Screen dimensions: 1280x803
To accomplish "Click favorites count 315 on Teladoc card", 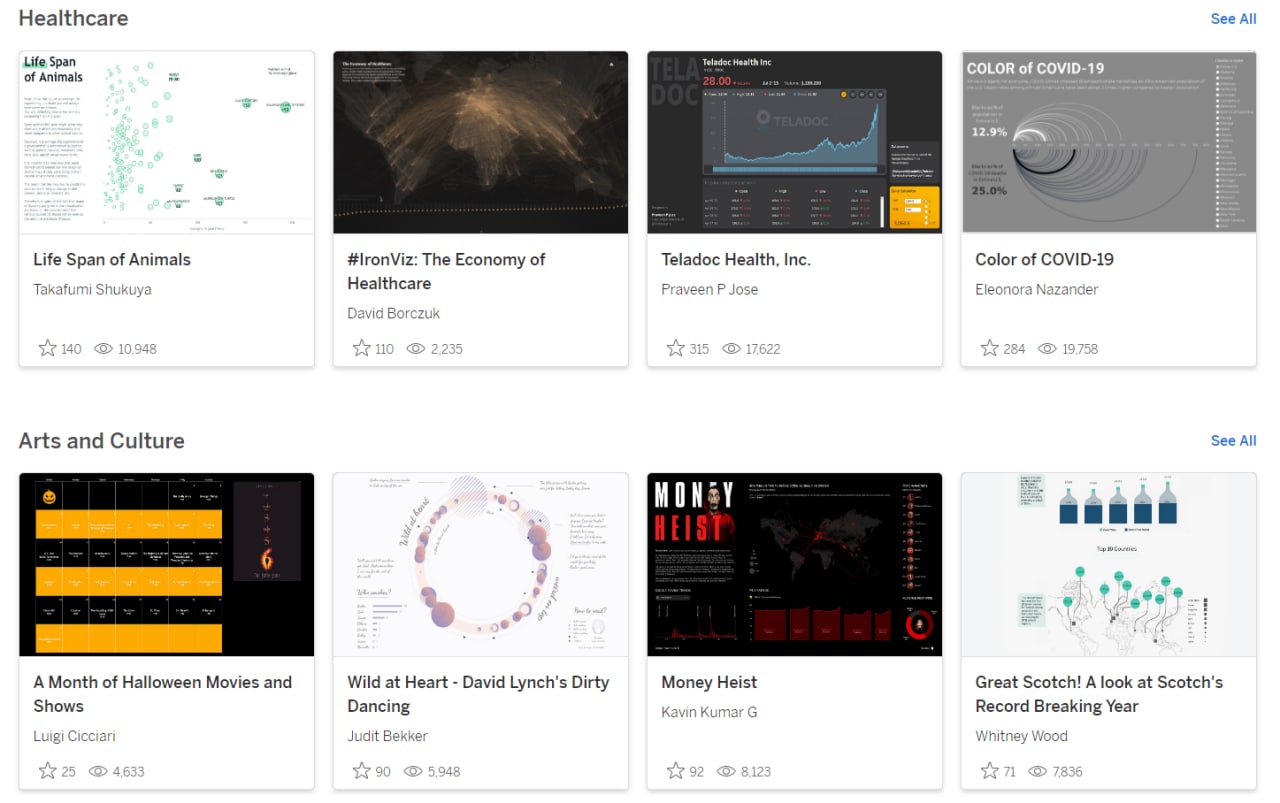I will 699,349.
